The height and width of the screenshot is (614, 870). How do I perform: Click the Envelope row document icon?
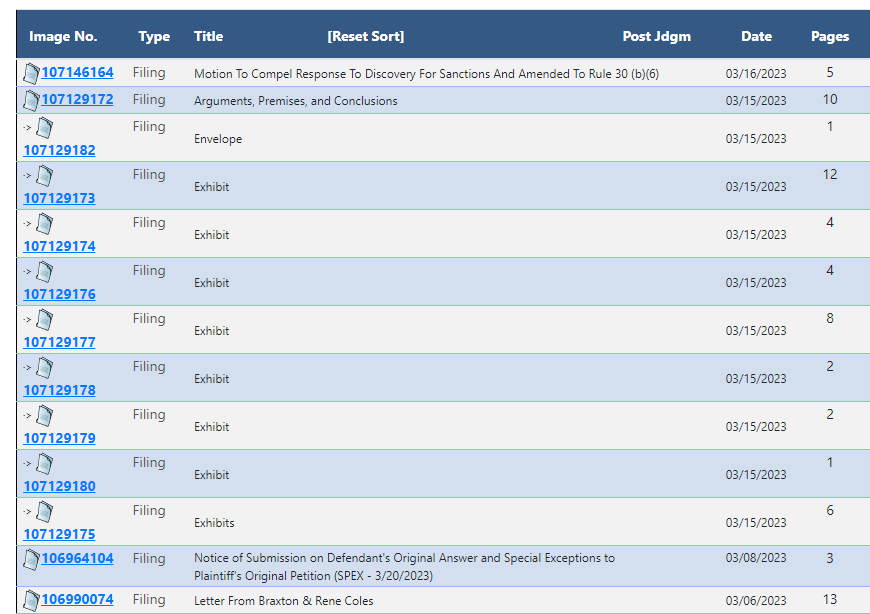44,128
